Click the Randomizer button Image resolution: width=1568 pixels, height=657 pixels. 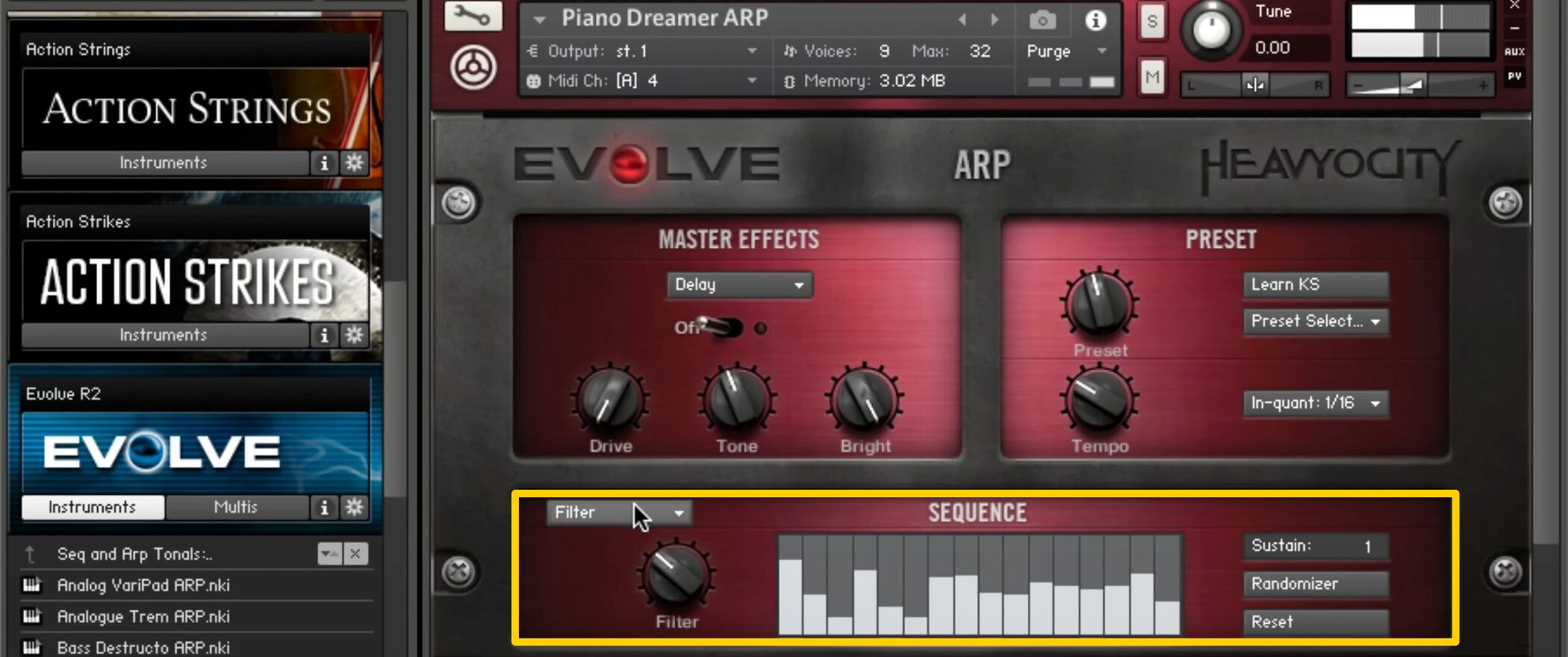click(1316, 584)
